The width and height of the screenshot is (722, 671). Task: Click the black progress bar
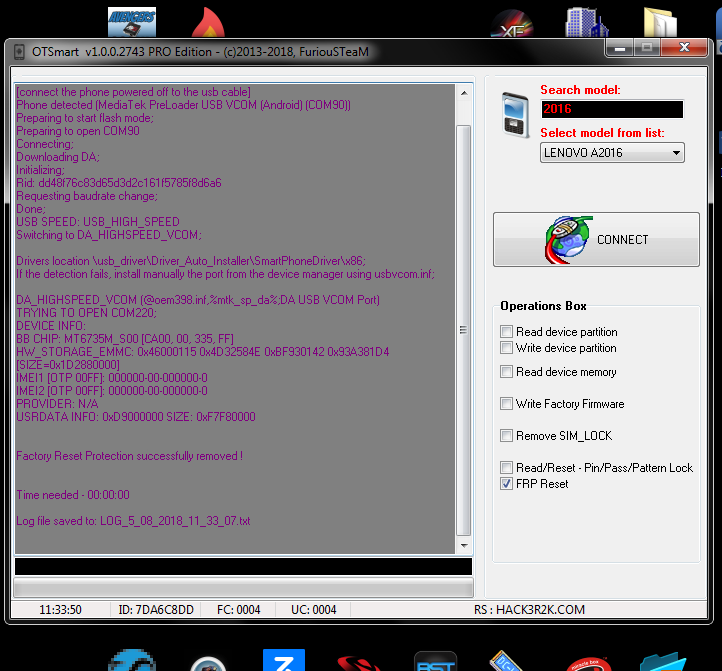(x=243, y=566)
